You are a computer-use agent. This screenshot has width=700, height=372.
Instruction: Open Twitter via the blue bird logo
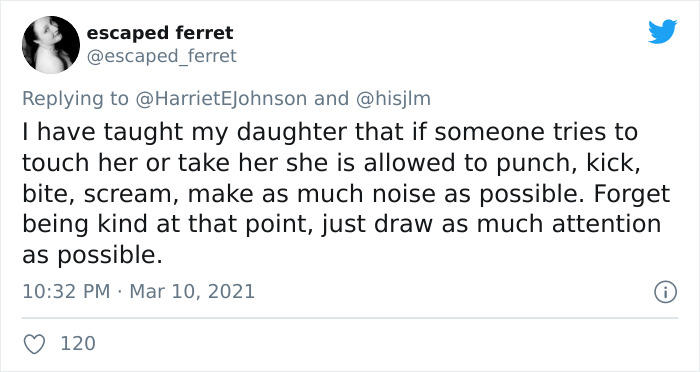(x=662, y=31)
